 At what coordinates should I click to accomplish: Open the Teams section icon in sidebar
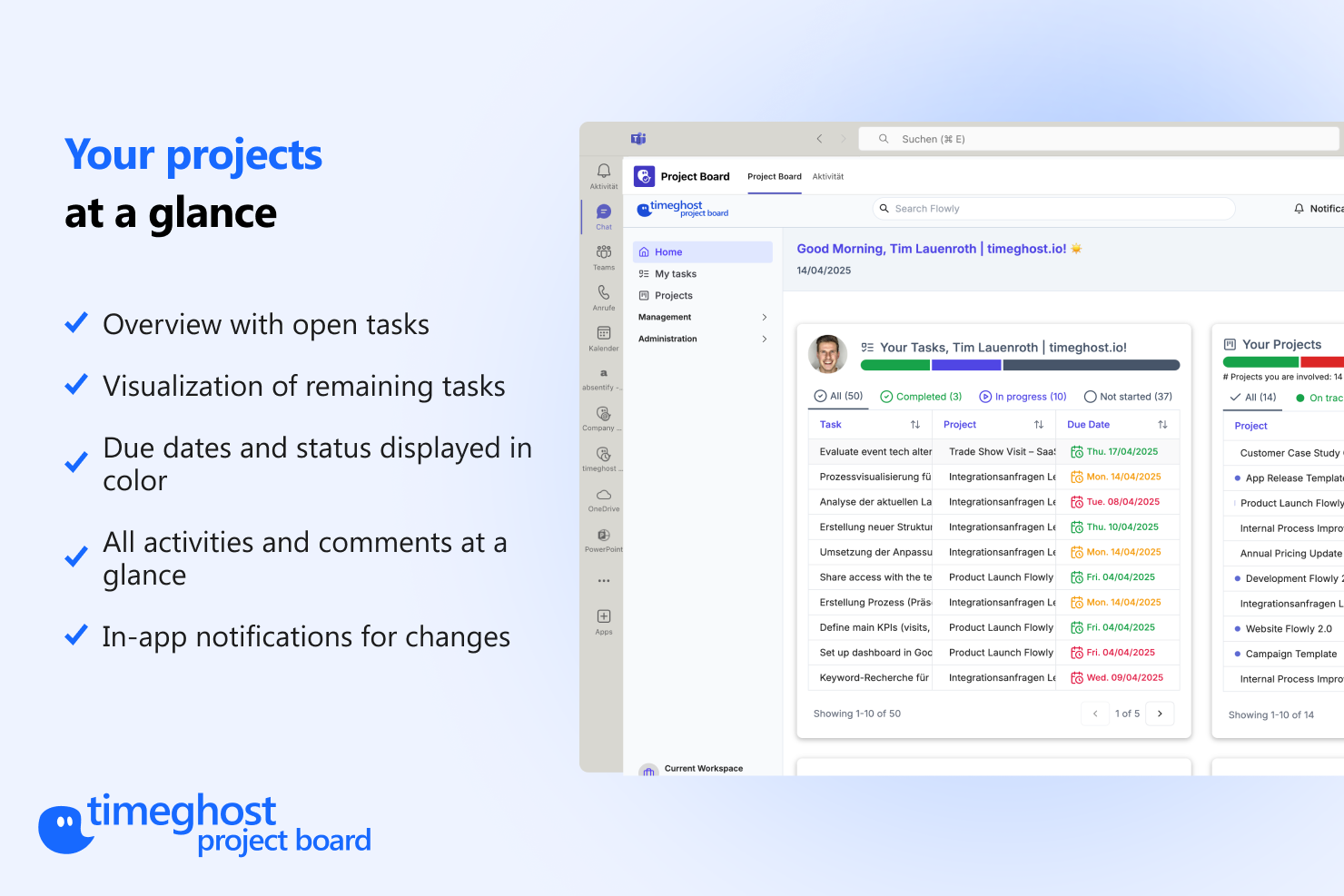604,257
